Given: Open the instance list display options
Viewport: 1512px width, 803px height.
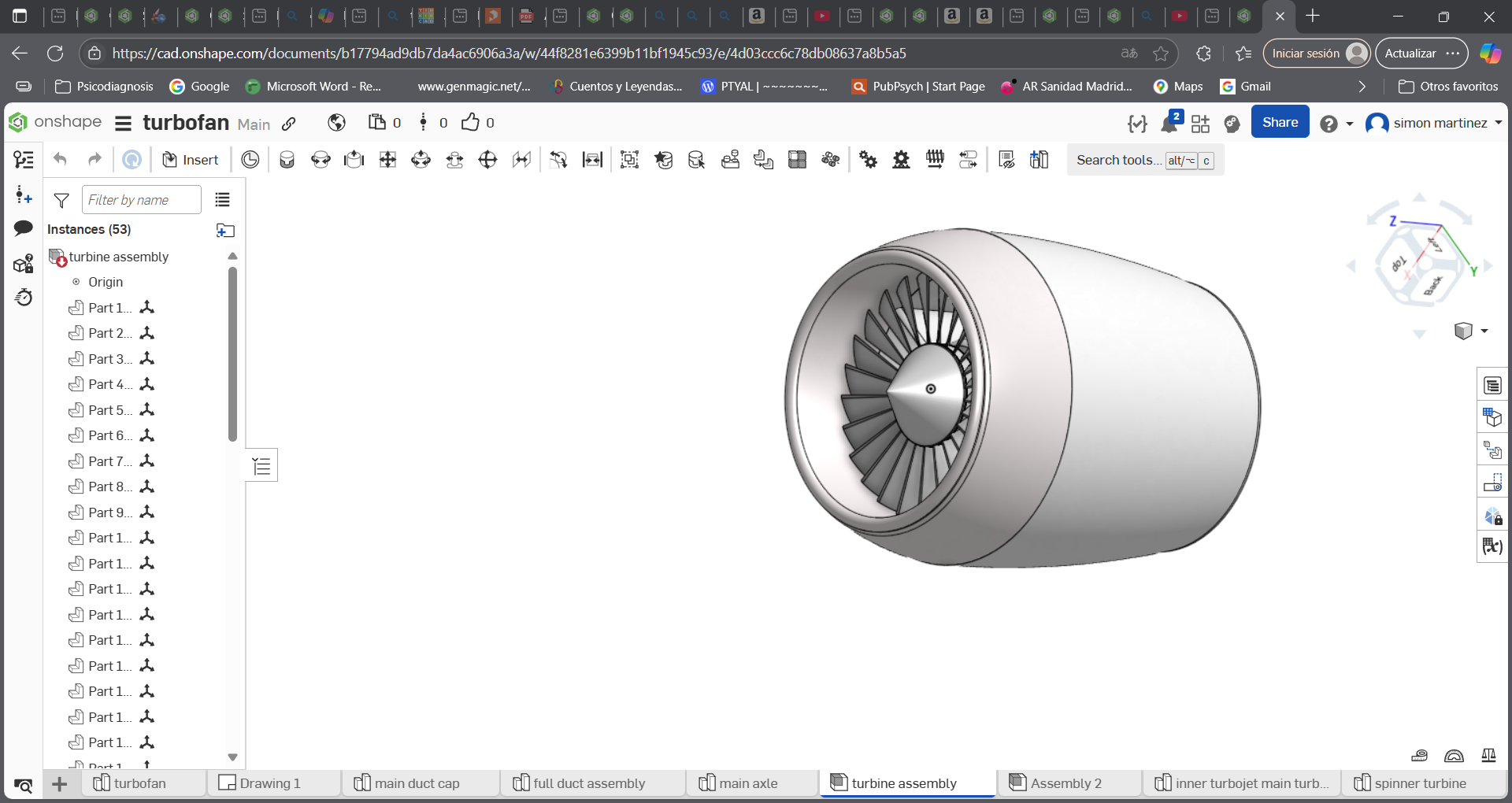Looking at the screenshot, I should 223,200.
